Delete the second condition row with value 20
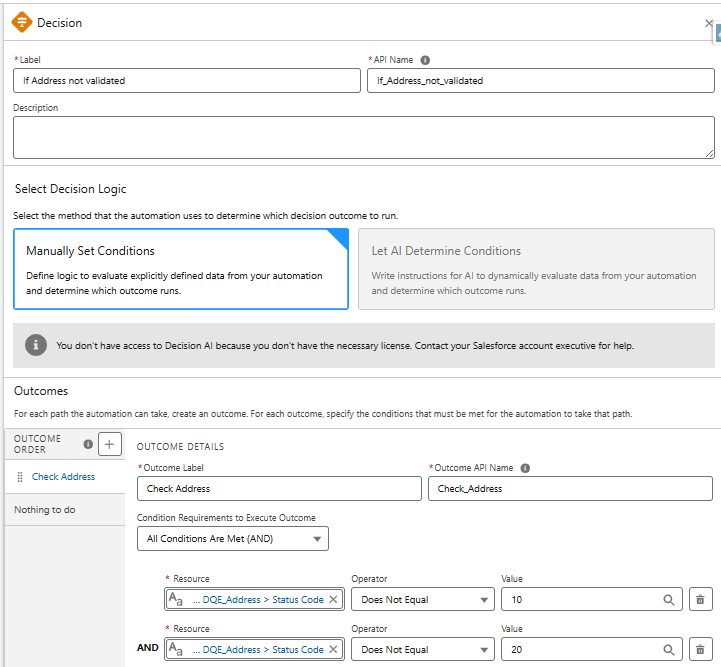 [x=700, y=649]
